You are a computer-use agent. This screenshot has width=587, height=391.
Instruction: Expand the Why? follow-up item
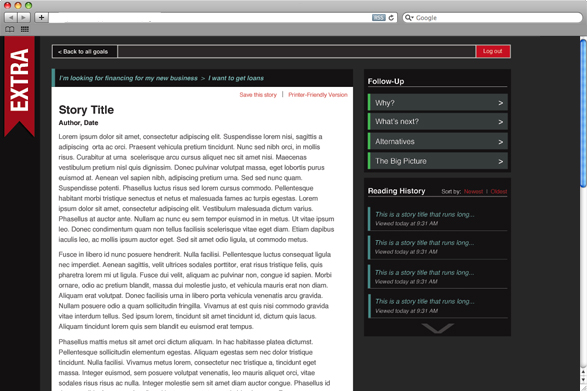pyautogui.click(x=438, y=103)
